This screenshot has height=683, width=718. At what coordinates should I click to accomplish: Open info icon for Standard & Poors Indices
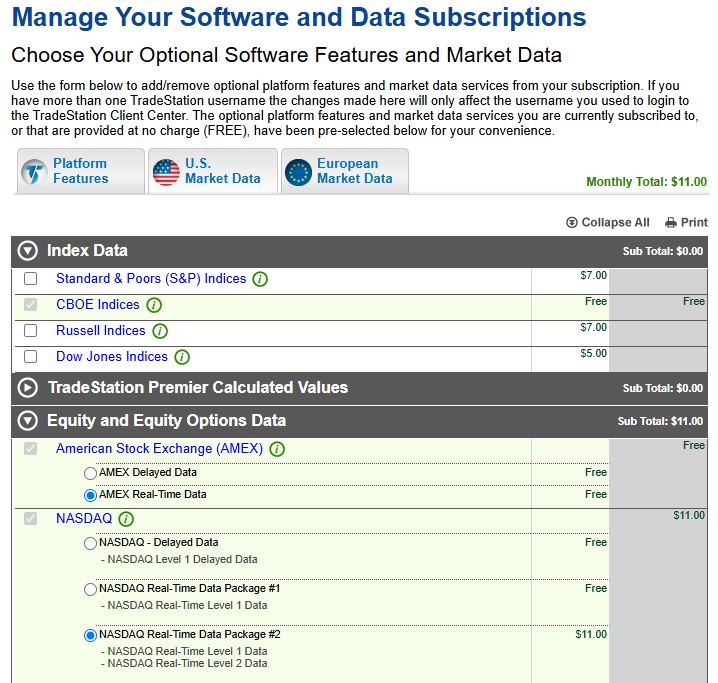point(260,279)
